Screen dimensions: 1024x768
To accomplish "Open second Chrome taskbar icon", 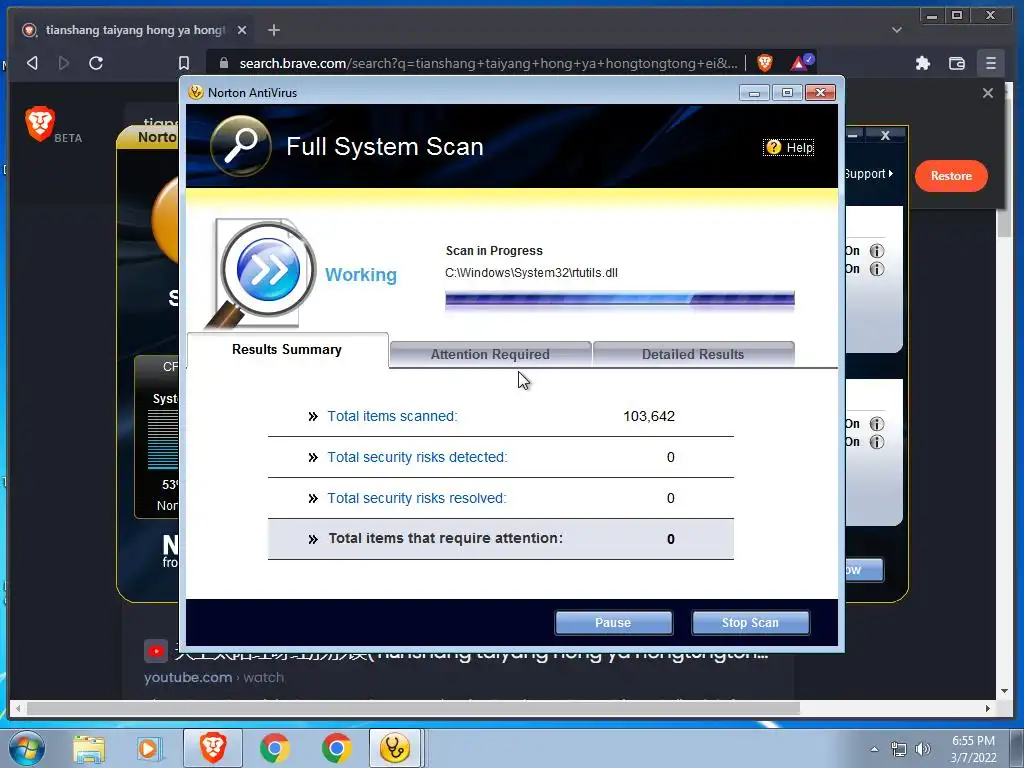I will [336, 748].
